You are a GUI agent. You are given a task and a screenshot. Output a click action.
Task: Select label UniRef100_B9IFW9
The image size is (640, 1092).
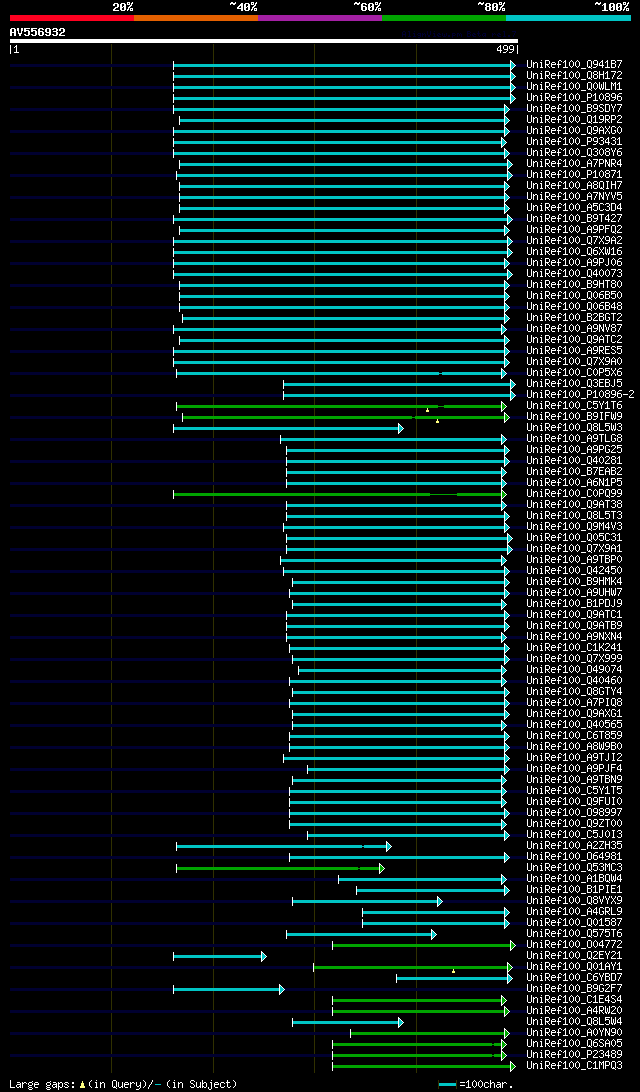point(575,416)
